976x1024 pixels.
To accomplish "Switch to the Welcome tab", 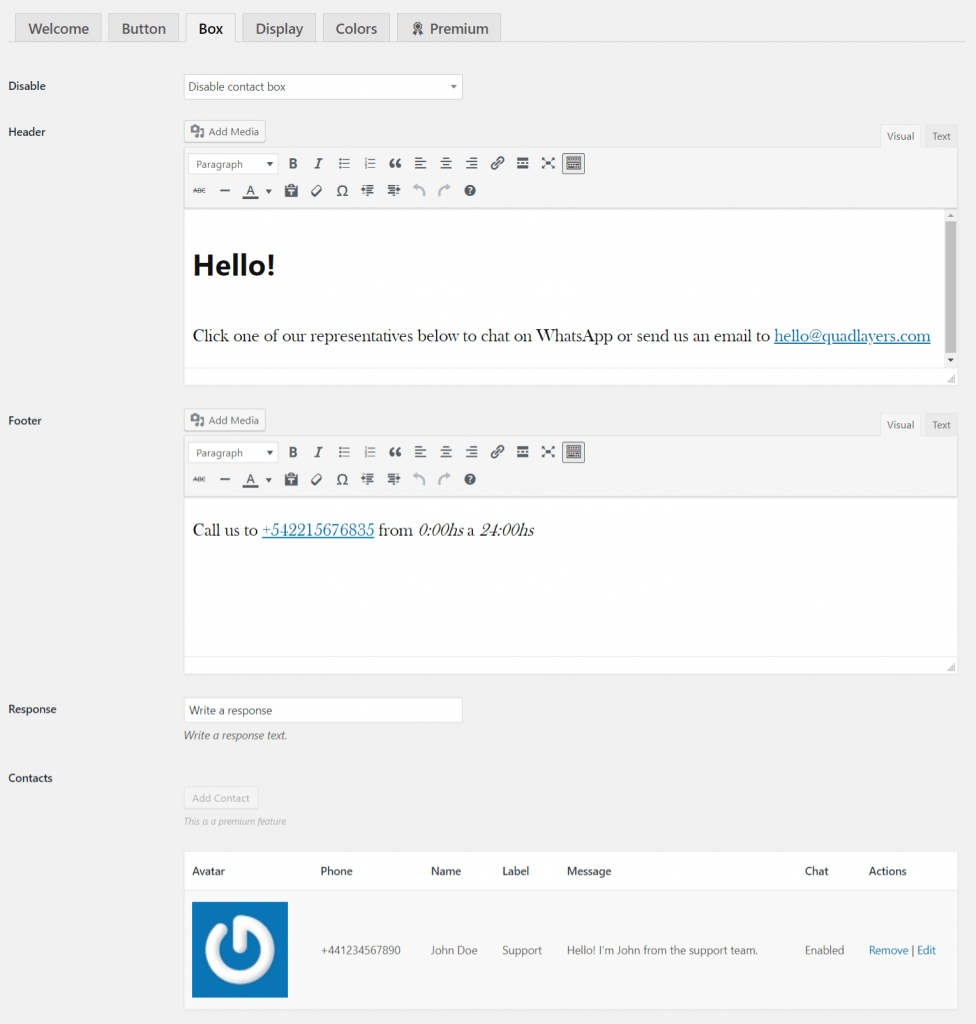I will 58,28.
